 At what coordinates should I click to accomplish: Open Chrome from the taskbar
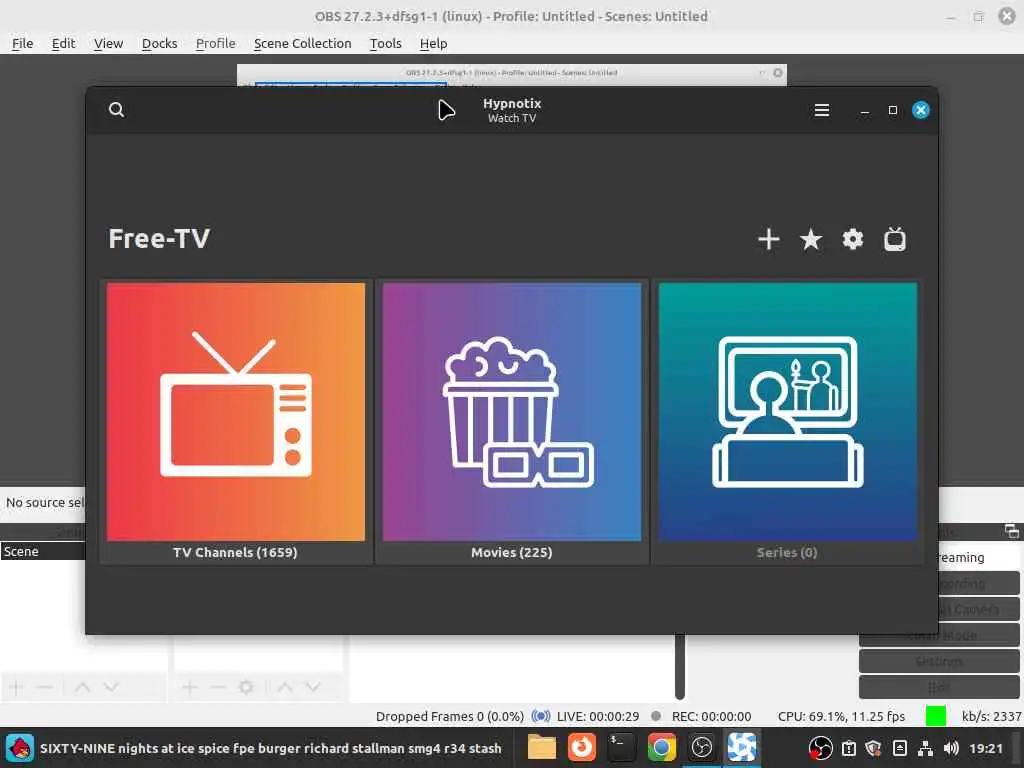pyautogui.click(x=661, y=747)
